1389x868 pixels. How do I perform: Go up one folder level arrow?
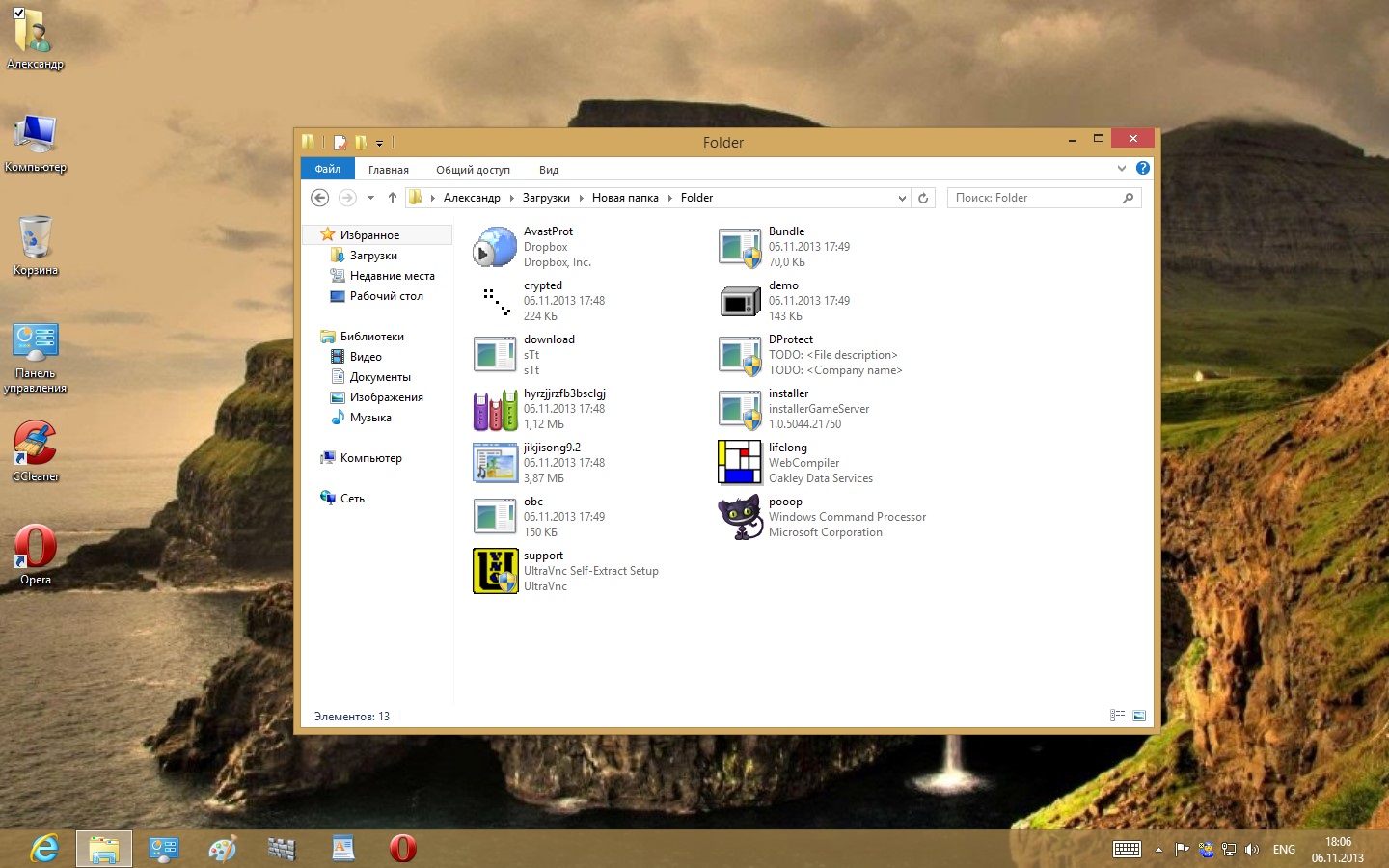(x=393, y=198)
